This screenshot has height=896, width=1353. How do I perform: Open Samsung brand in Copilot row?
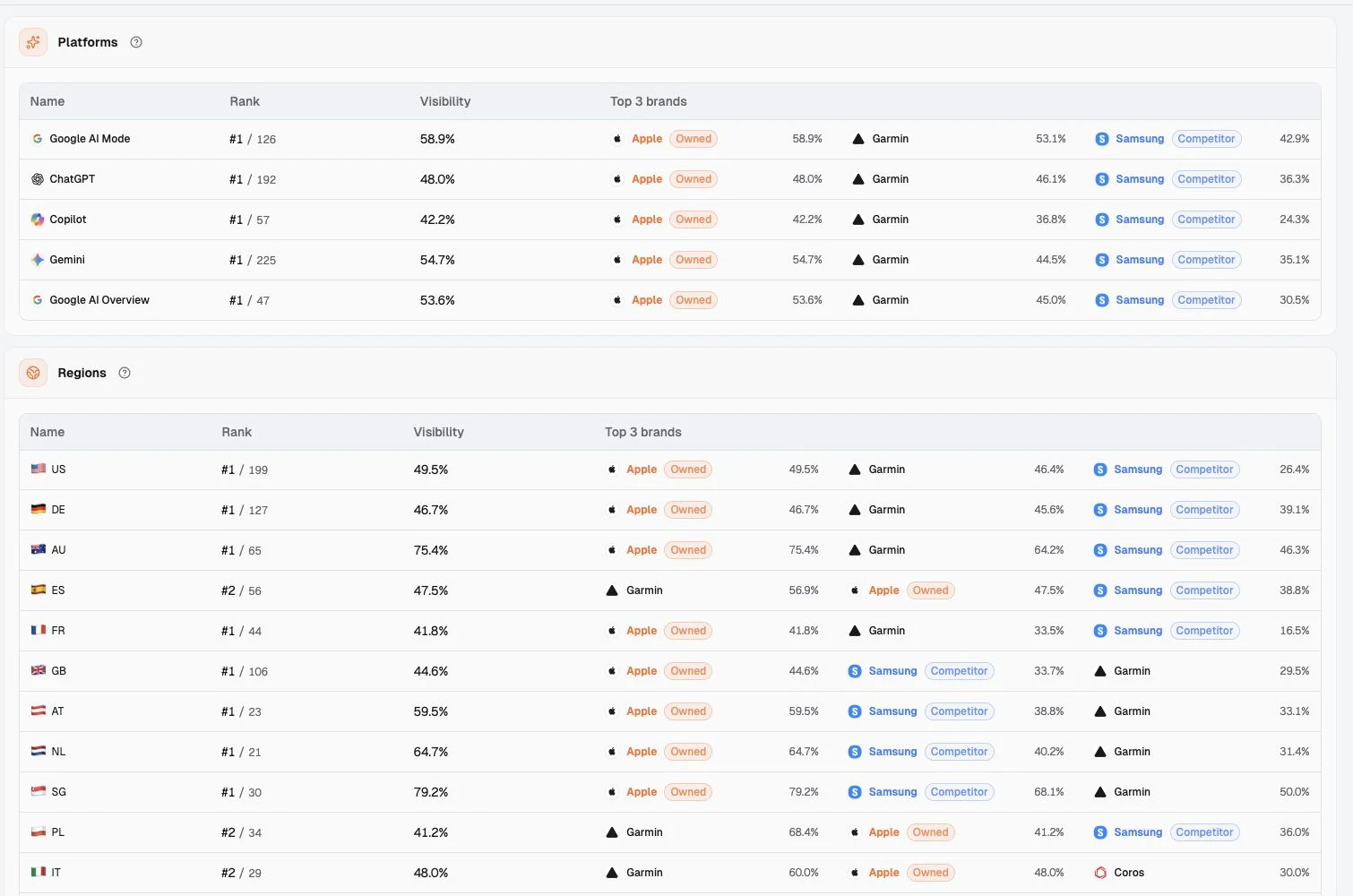(1140, 220)
